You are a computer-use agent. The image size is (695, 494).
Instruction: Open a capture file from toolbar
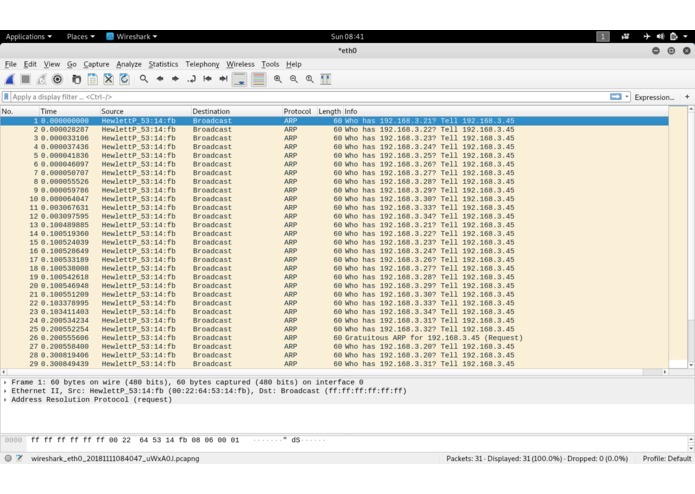pyautogui.click(x=77, y=79)
